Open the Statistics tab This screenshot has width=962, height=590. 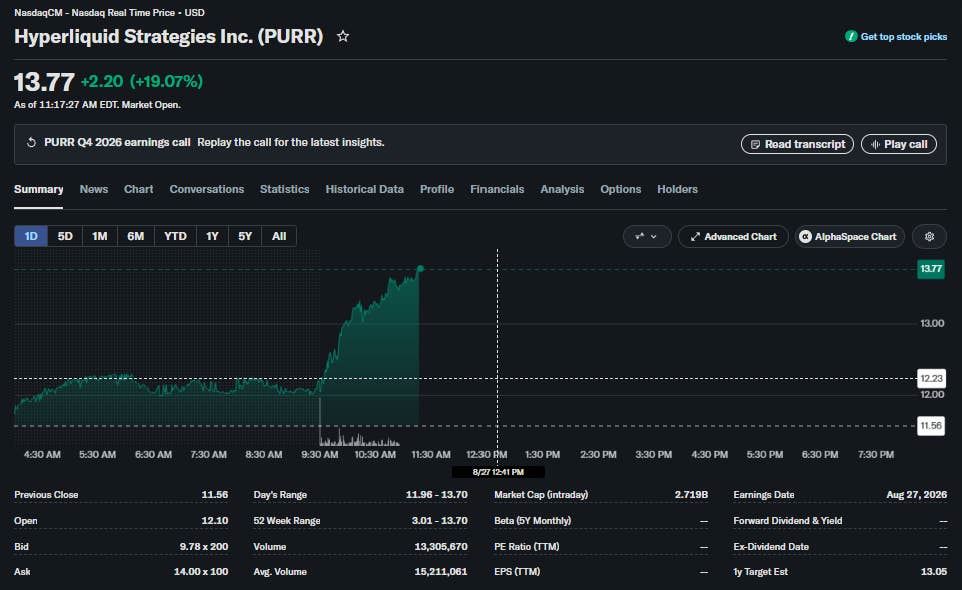click(285, 190)
